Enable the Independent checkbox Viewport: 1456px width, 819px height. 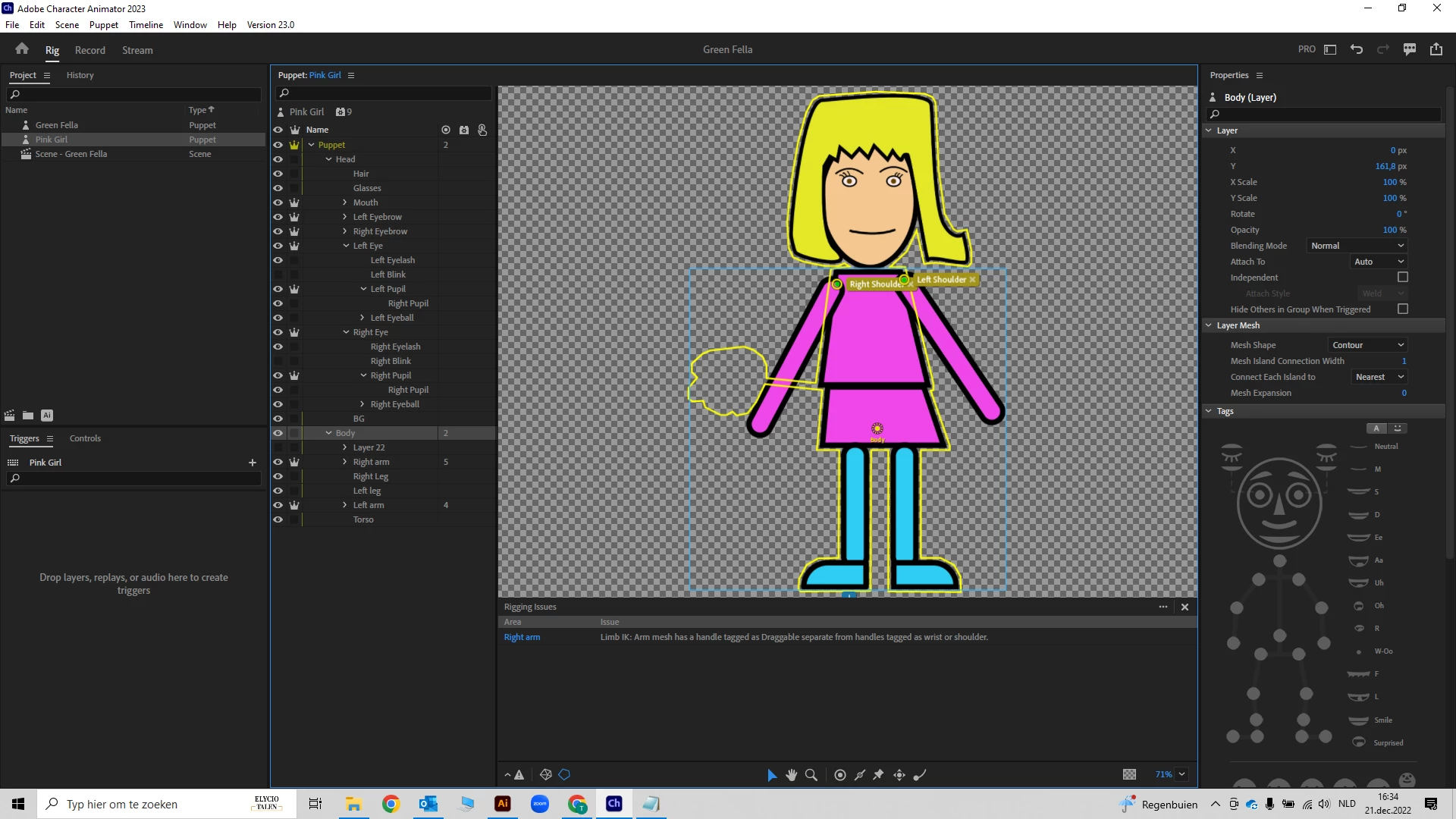point(1403,278)
